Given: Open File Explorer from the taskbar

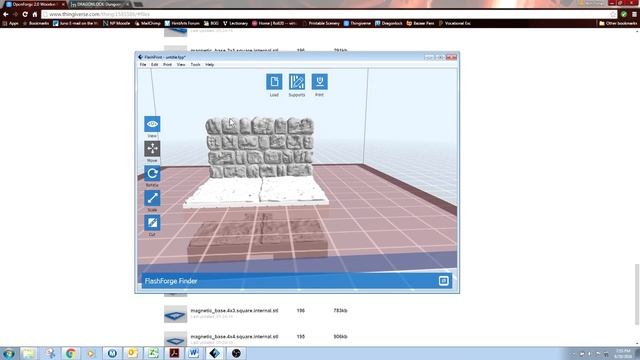Looking at the screenshot, I should (29, 353).
